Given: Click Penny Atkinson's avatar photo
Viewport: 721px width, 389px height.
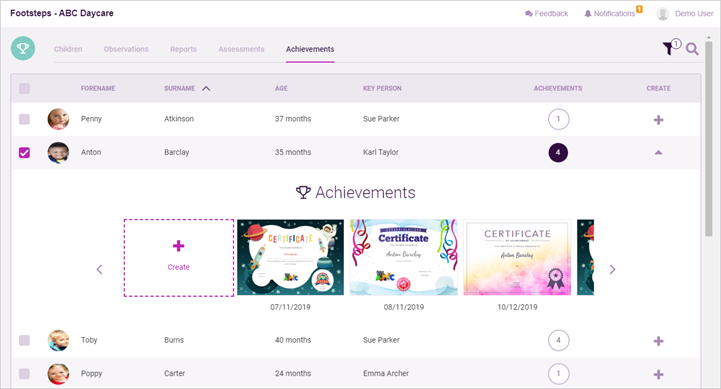Looking at the screenshot, I should click(x=58, y=119).
